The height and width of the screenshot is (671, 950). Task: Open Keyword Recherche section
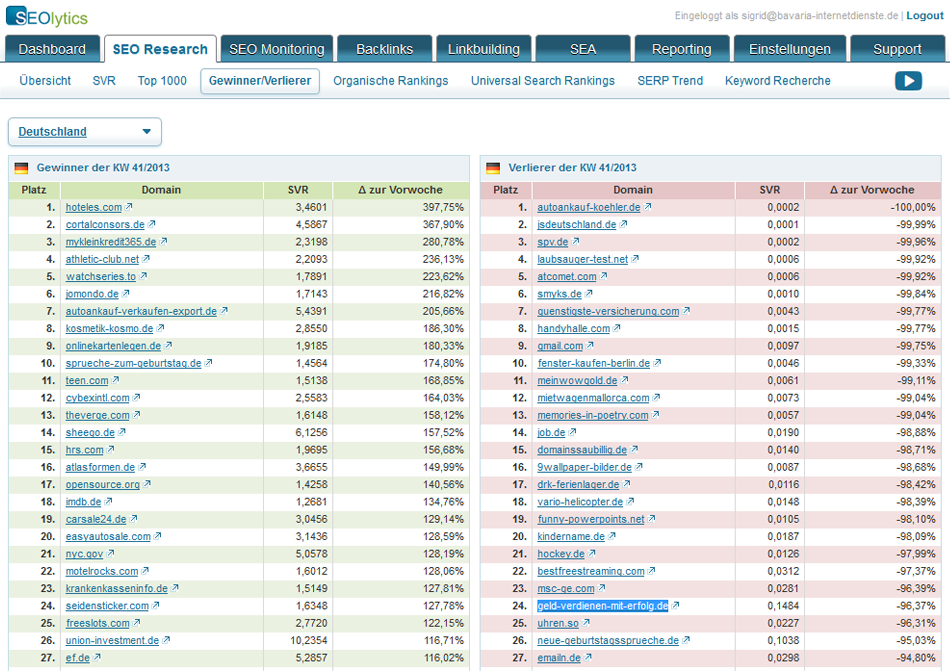coord(777,81)
